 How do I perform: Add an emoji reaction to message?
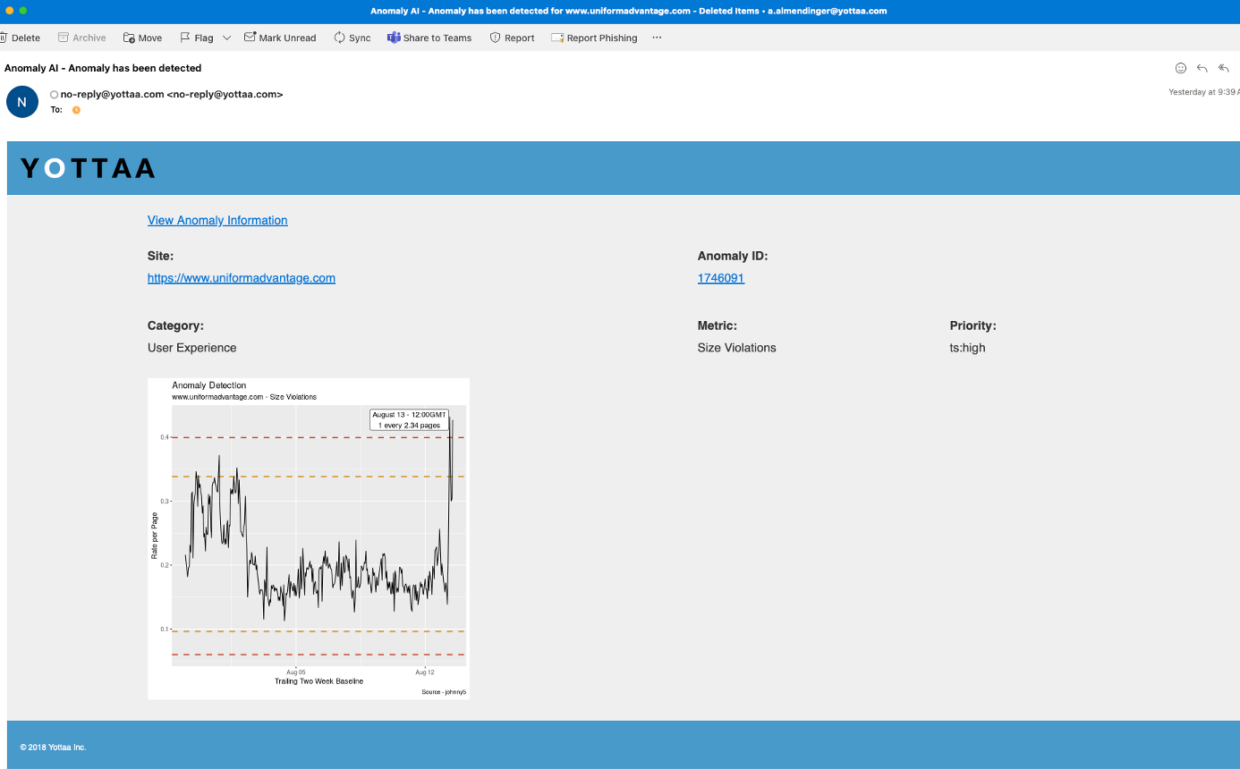(x=1181, y=68)
